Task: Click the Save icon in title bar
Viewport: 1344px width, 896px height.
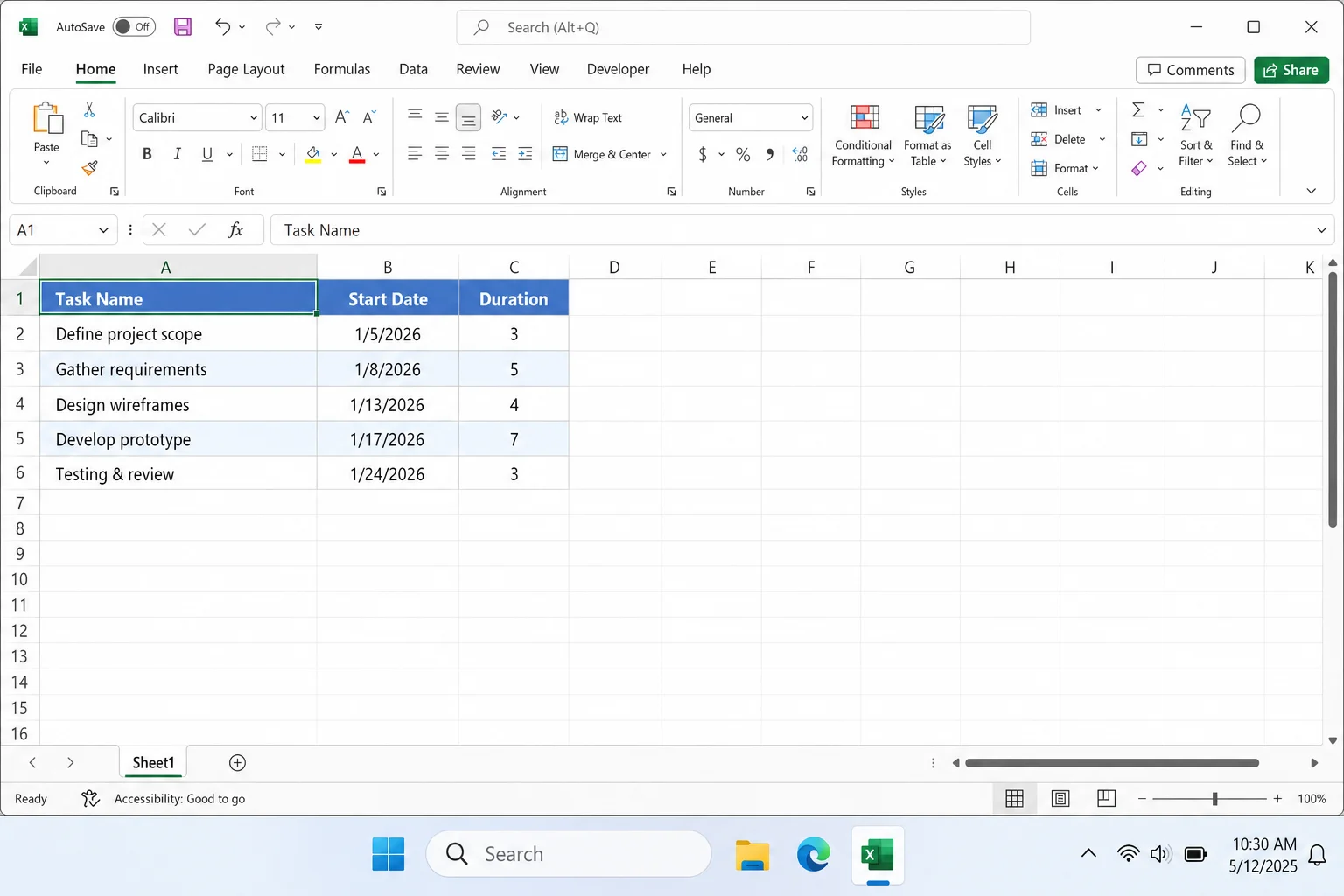Action: (x=182, y=27)
